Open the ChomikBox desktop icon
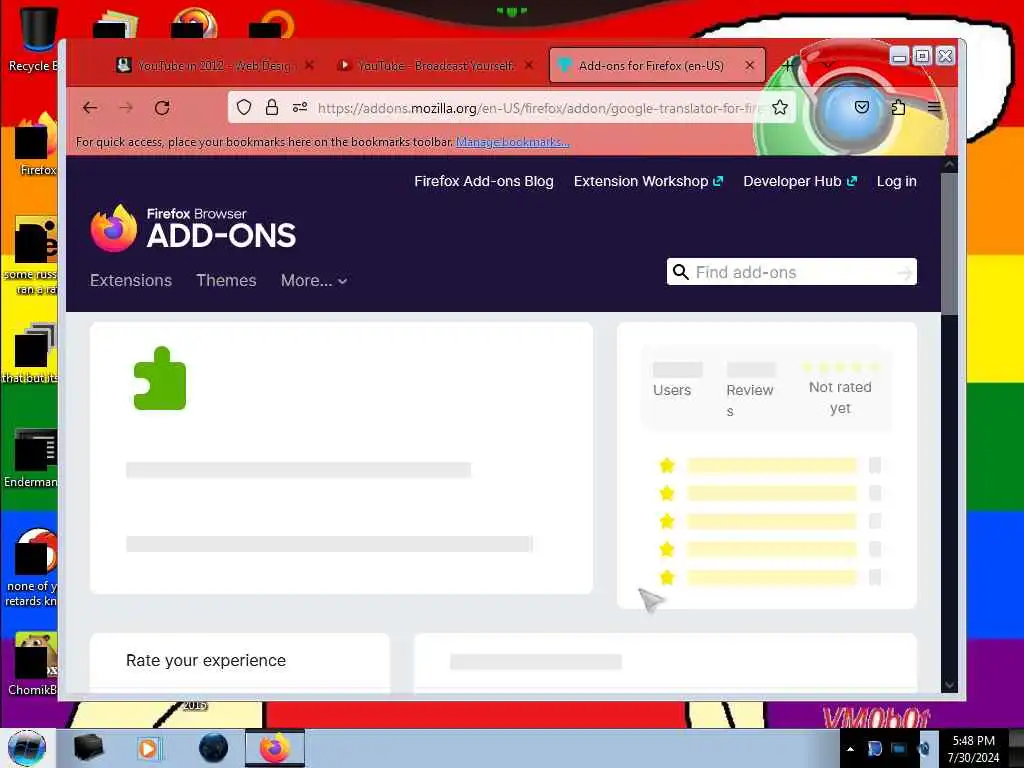 pyautogui.click(x=34, y=664)
